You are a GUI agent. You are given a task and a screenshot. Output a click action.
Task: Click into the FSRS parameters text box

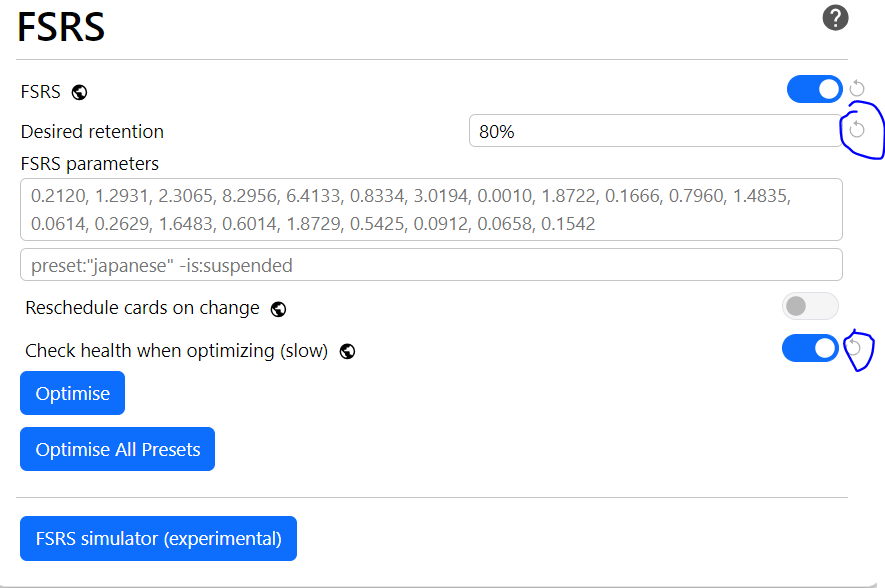[430, 210]
